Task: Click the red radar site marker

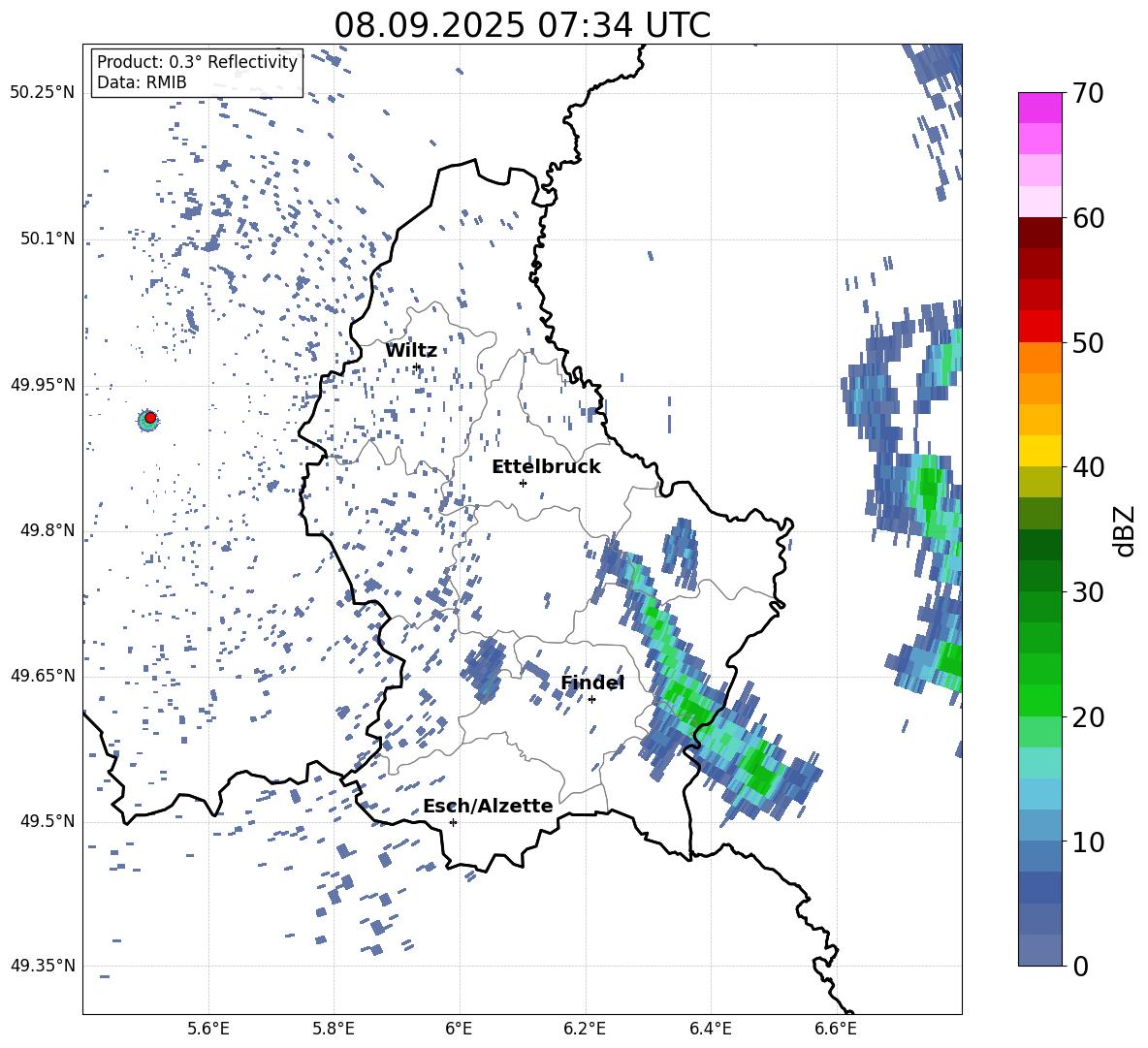Action: [x=150, y=417]
